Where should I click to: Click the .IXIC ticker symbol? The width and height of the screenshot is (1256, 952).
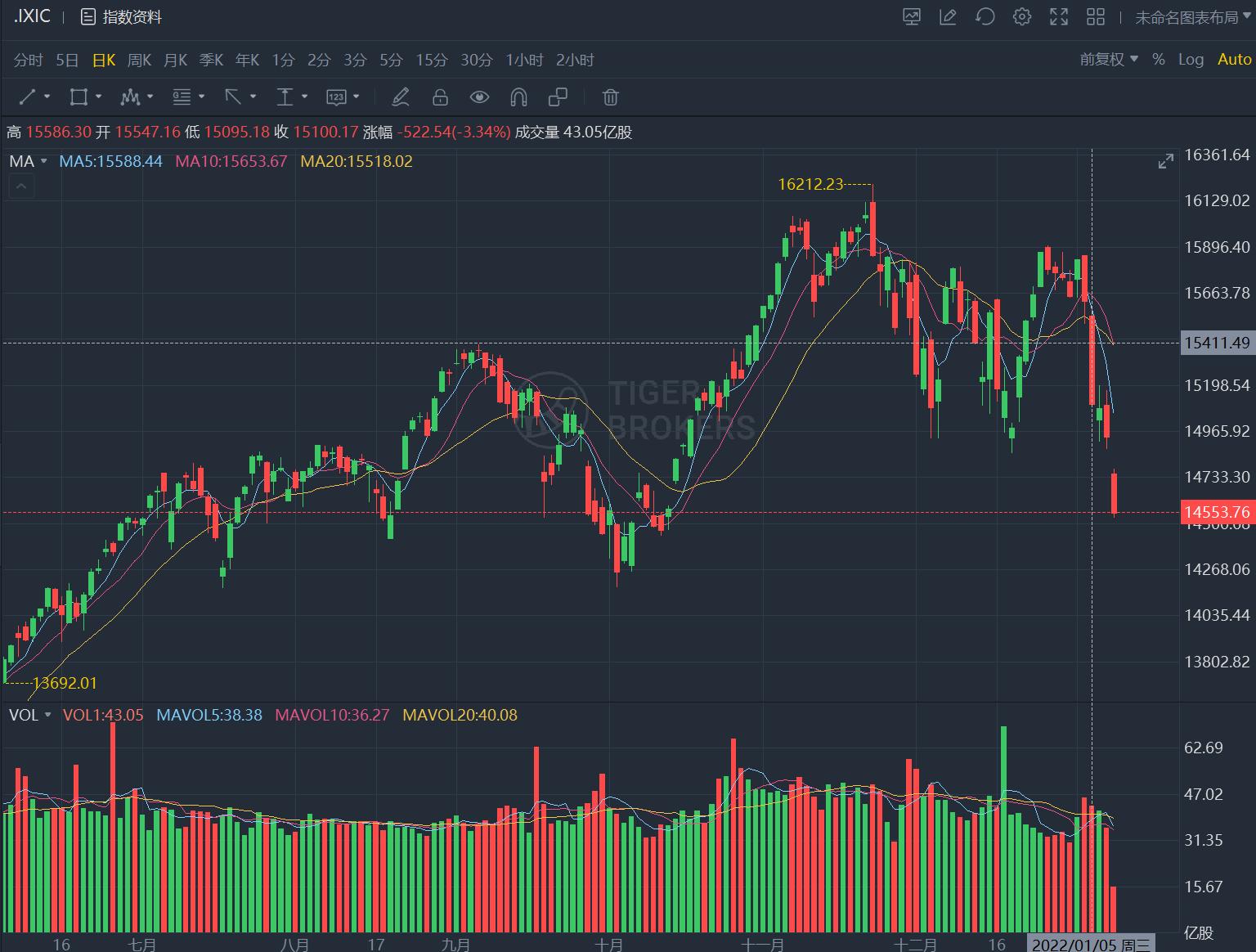click(x=33, y=16)
